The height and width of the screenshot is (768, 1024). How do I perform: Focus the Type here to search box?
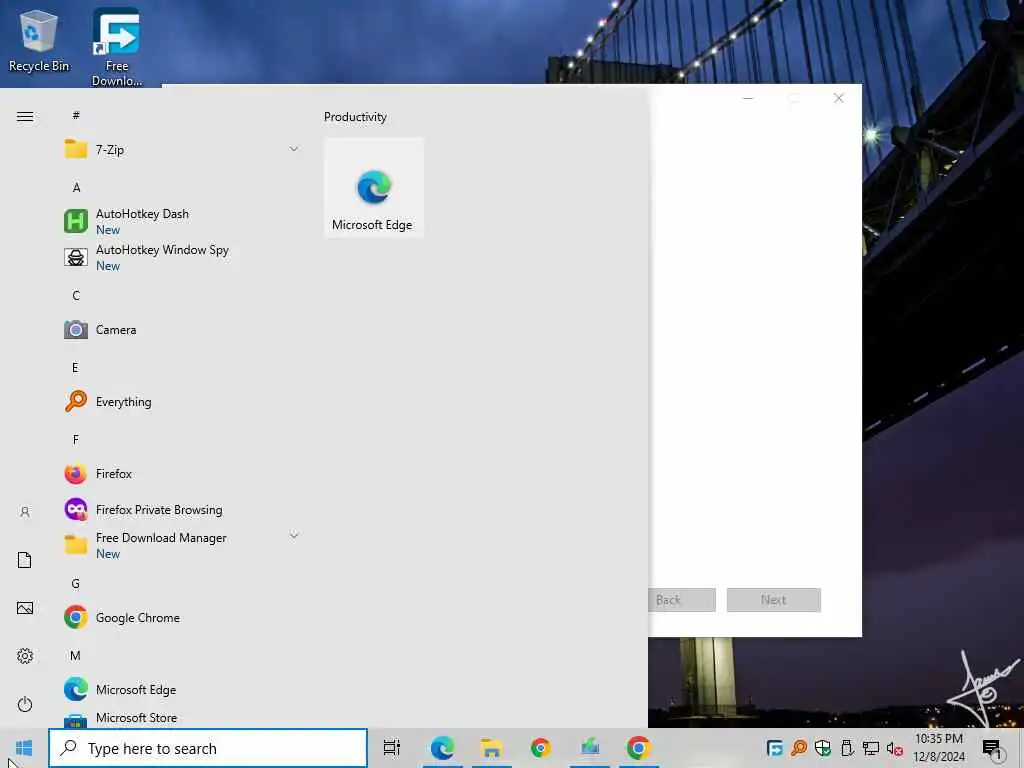[x=208, y=748]
